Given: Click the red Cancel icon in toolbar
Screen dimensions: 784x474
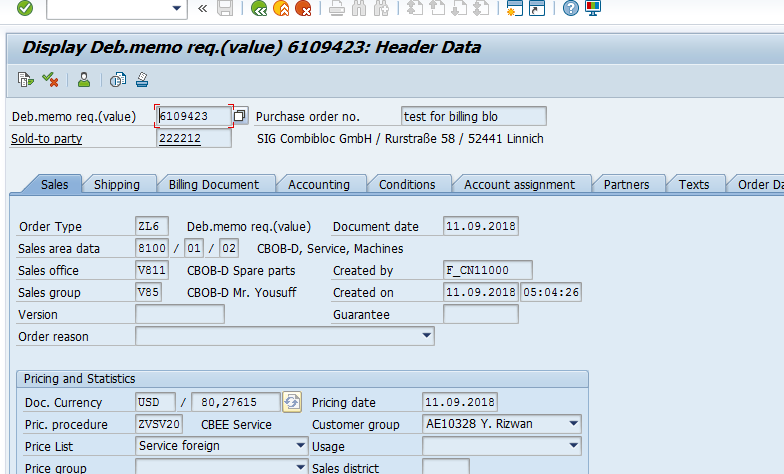Looking at the screenshot, I should coord(302,9).
